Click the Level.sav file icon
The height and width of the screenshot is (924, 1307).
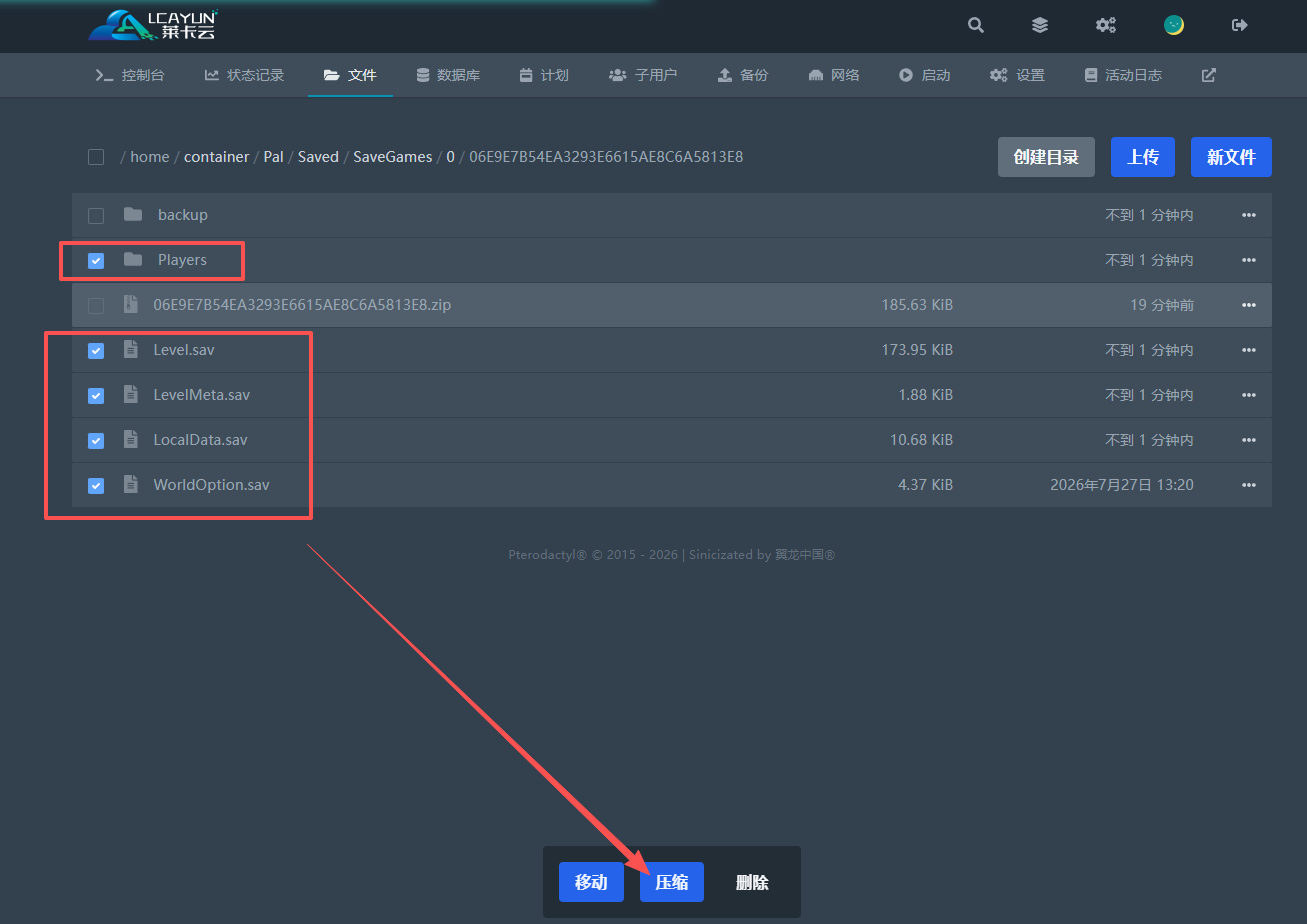(130, 350)
